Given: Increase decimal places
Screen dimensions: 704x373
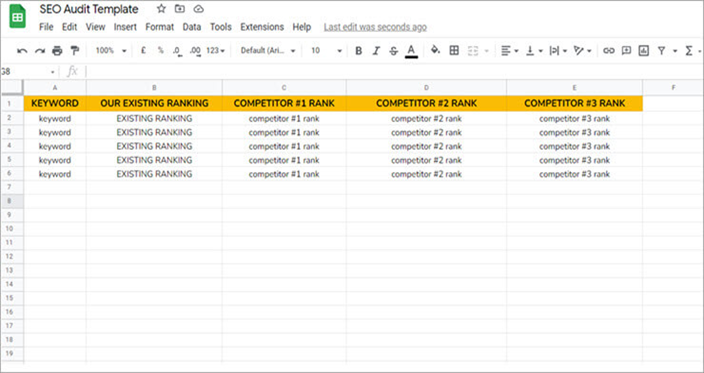Looking at the screenshot, I should (195, 51).
